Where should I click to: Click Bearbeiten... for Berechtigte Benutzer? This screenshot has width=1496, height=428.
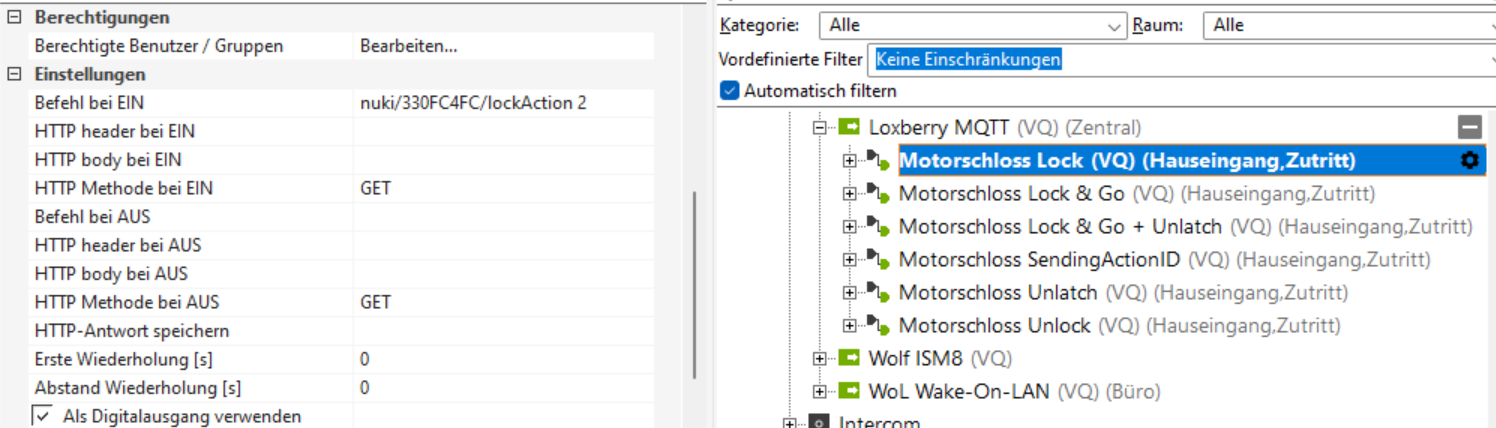click(409, 46)
